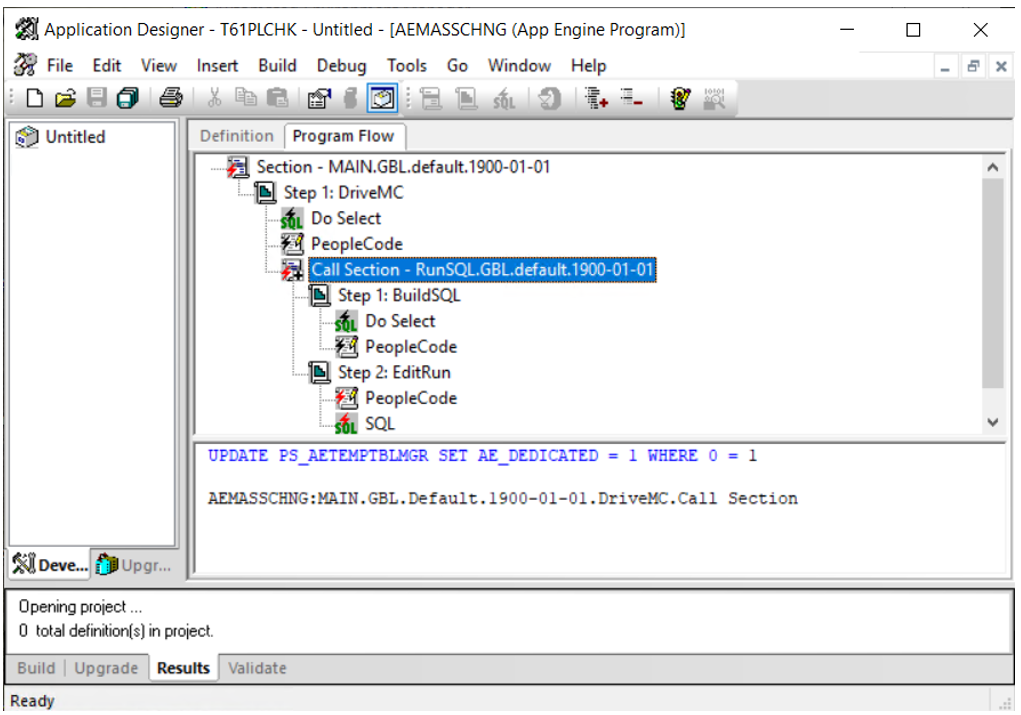Viewport: 1021px width, 715px height.
Task: Close the inner AEMASSCHNG document window
Action: point(1001,66)
